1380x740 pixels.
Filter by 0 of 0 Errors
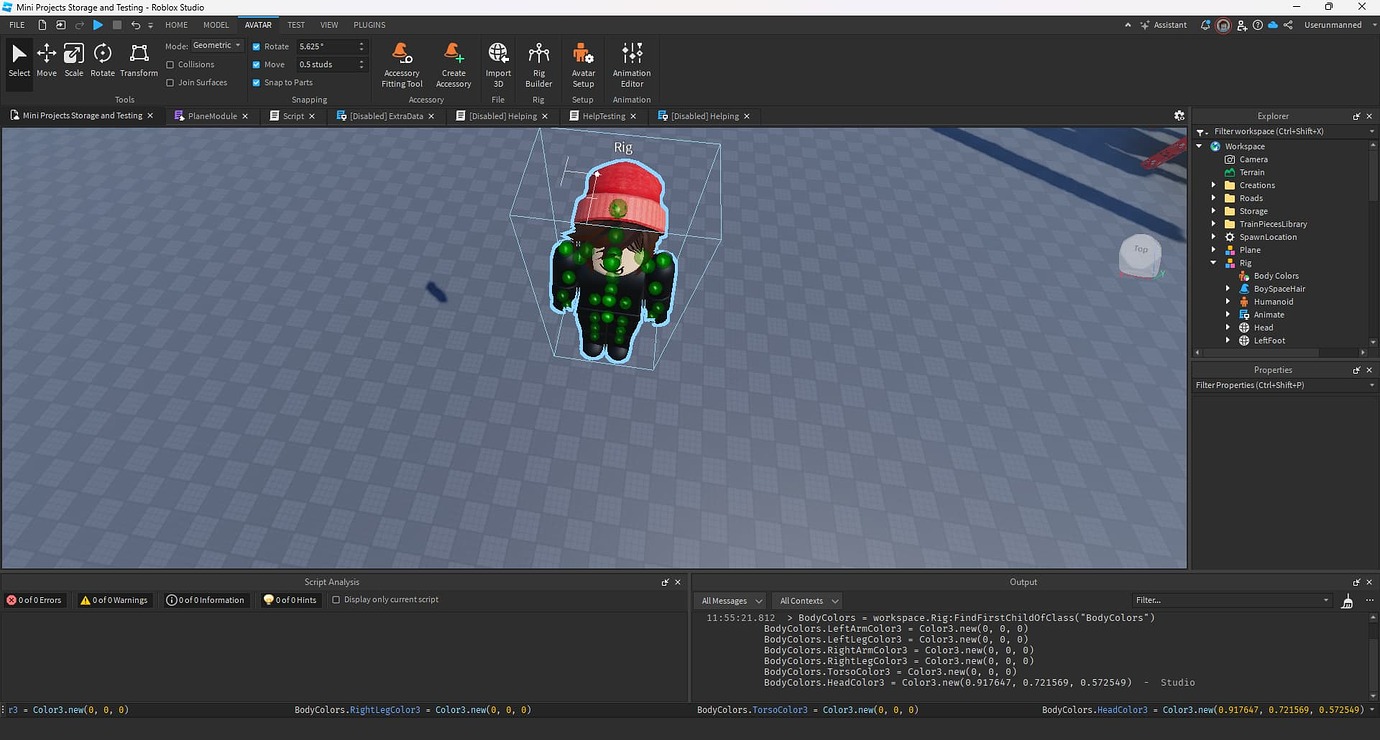pyautogui.click(x=34, y=600)
